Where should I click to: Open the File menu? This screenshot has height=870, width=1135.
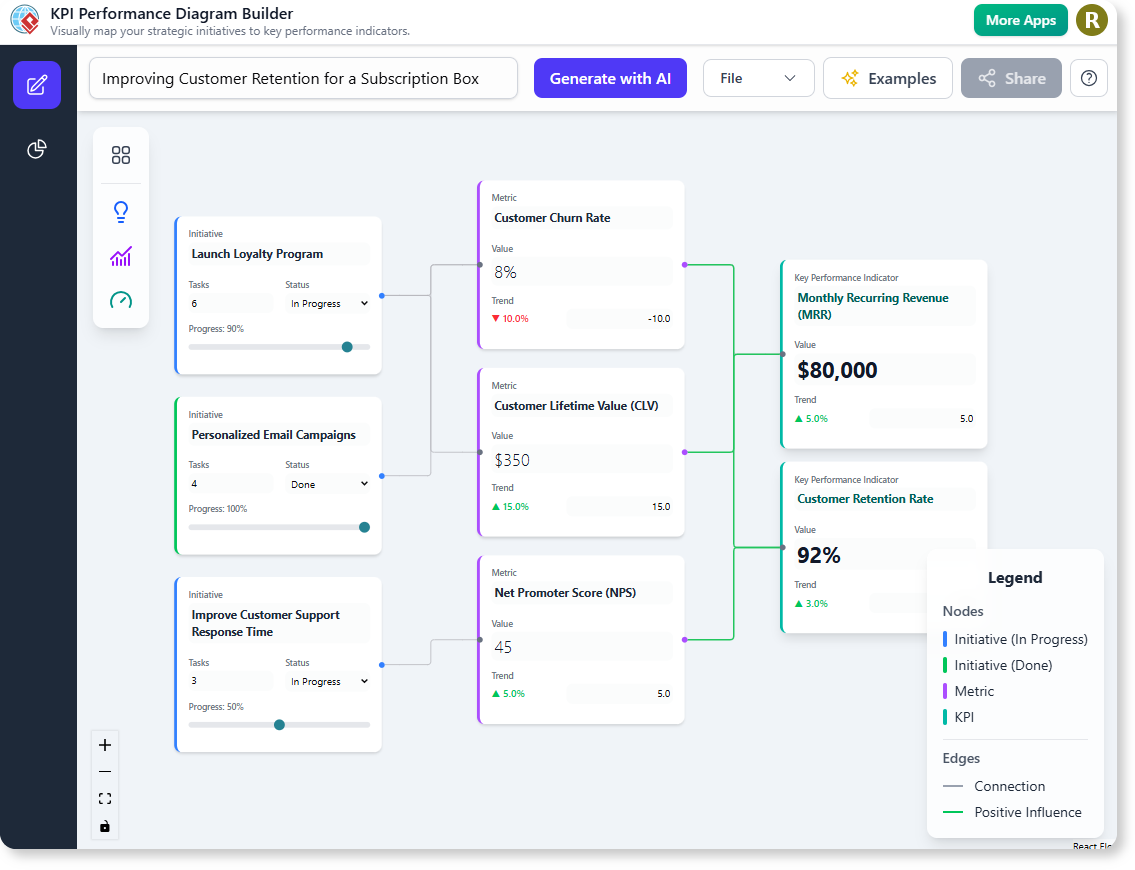[758, 77]
